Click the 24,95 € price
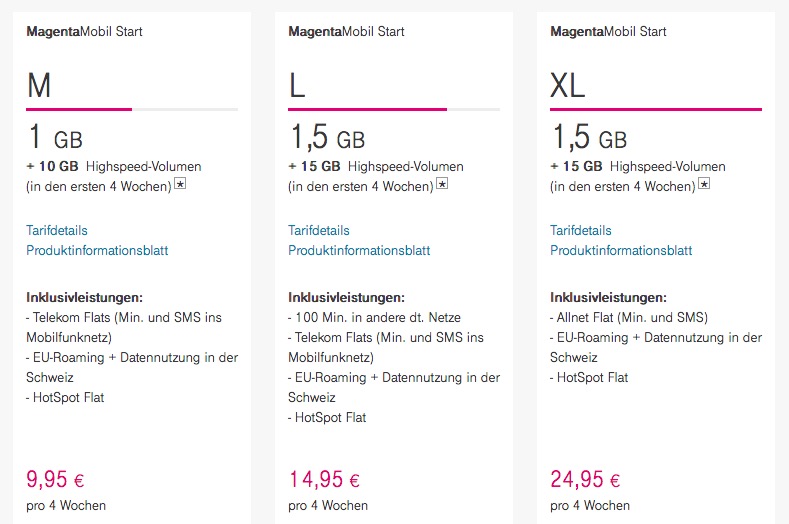The height and width of the screenshot is (524, 789). [586, 480]
